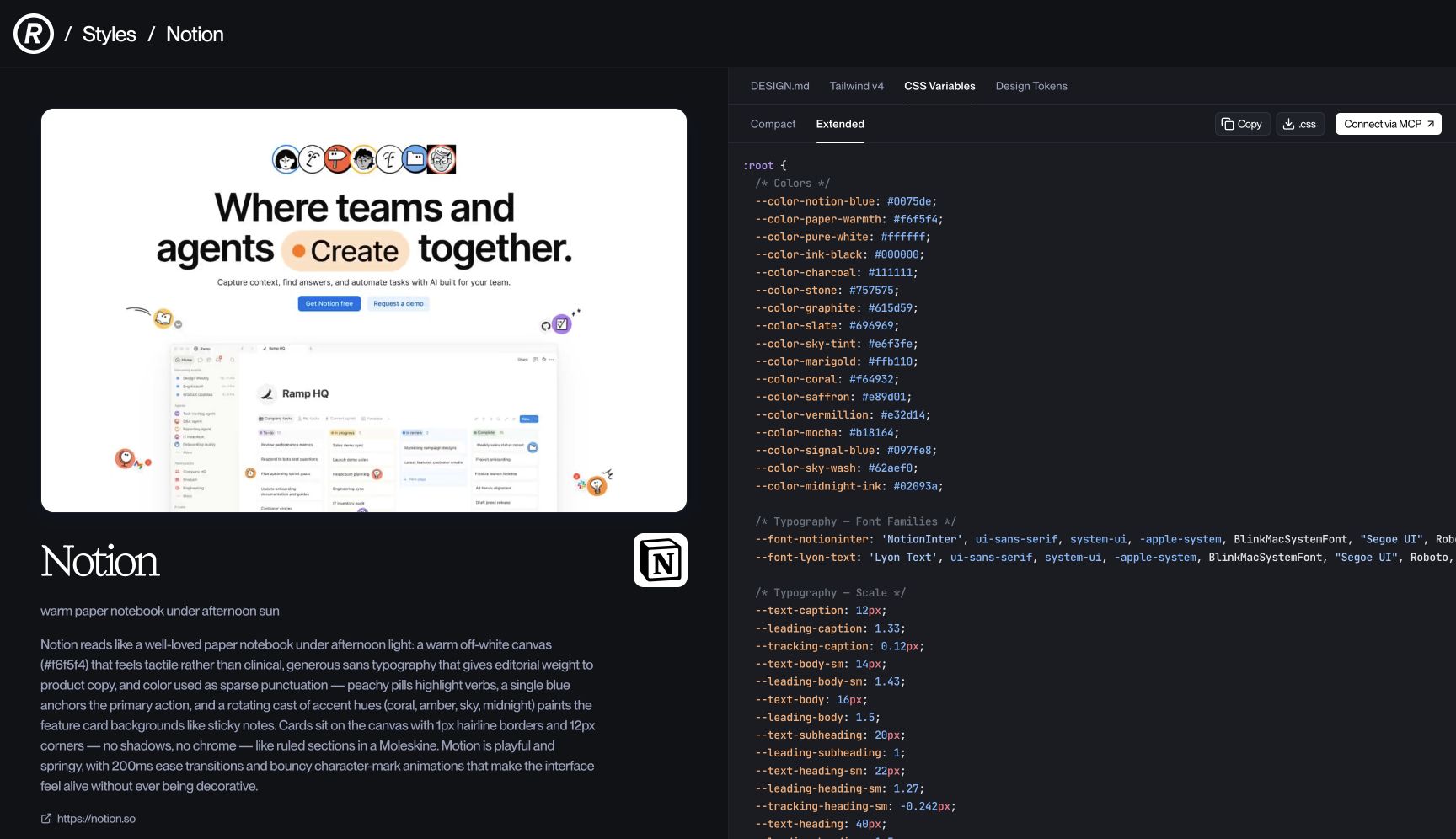Open the https://notion.so link

[x=96, y=819]
